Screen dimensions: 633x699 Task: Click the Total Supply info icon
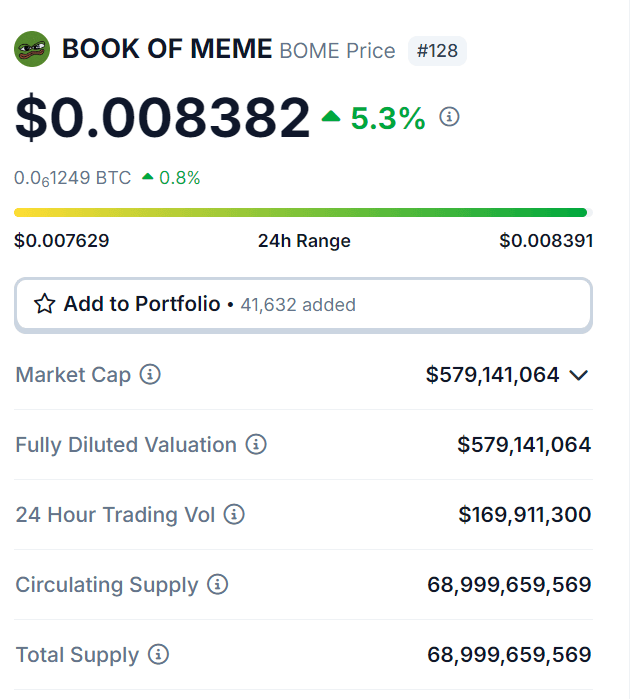(158, 655)
